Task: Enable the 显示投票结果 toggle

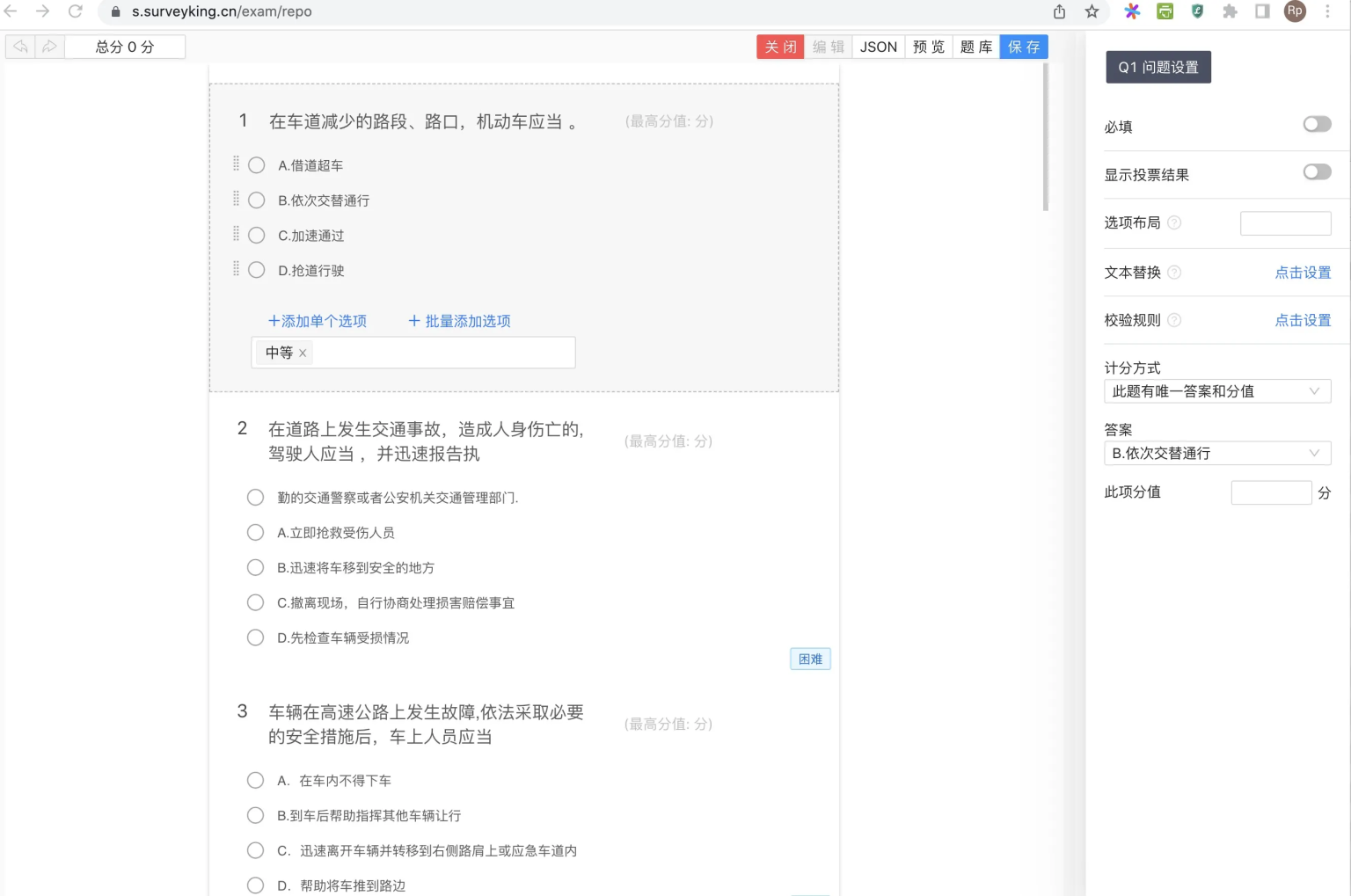Action: point(1317,171)
